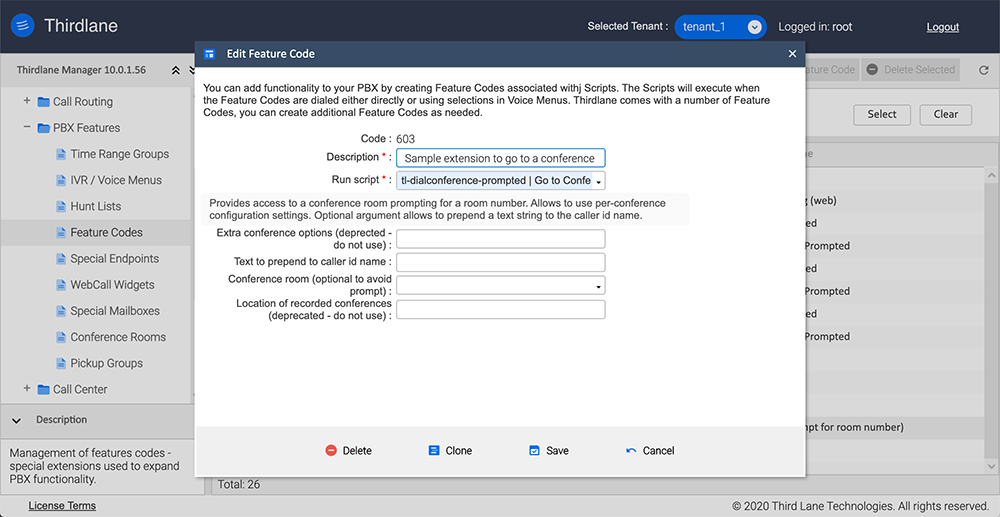Image resolution: width=1000 pixels, height=517 pixels.
Task: Click the Clear button
Action: (x=945, y=114)
